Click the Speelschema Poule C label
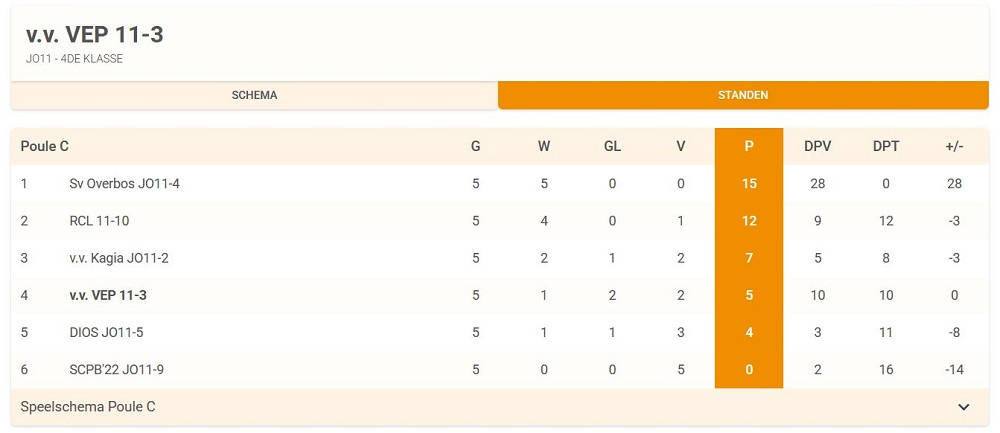 pos(88,407)
